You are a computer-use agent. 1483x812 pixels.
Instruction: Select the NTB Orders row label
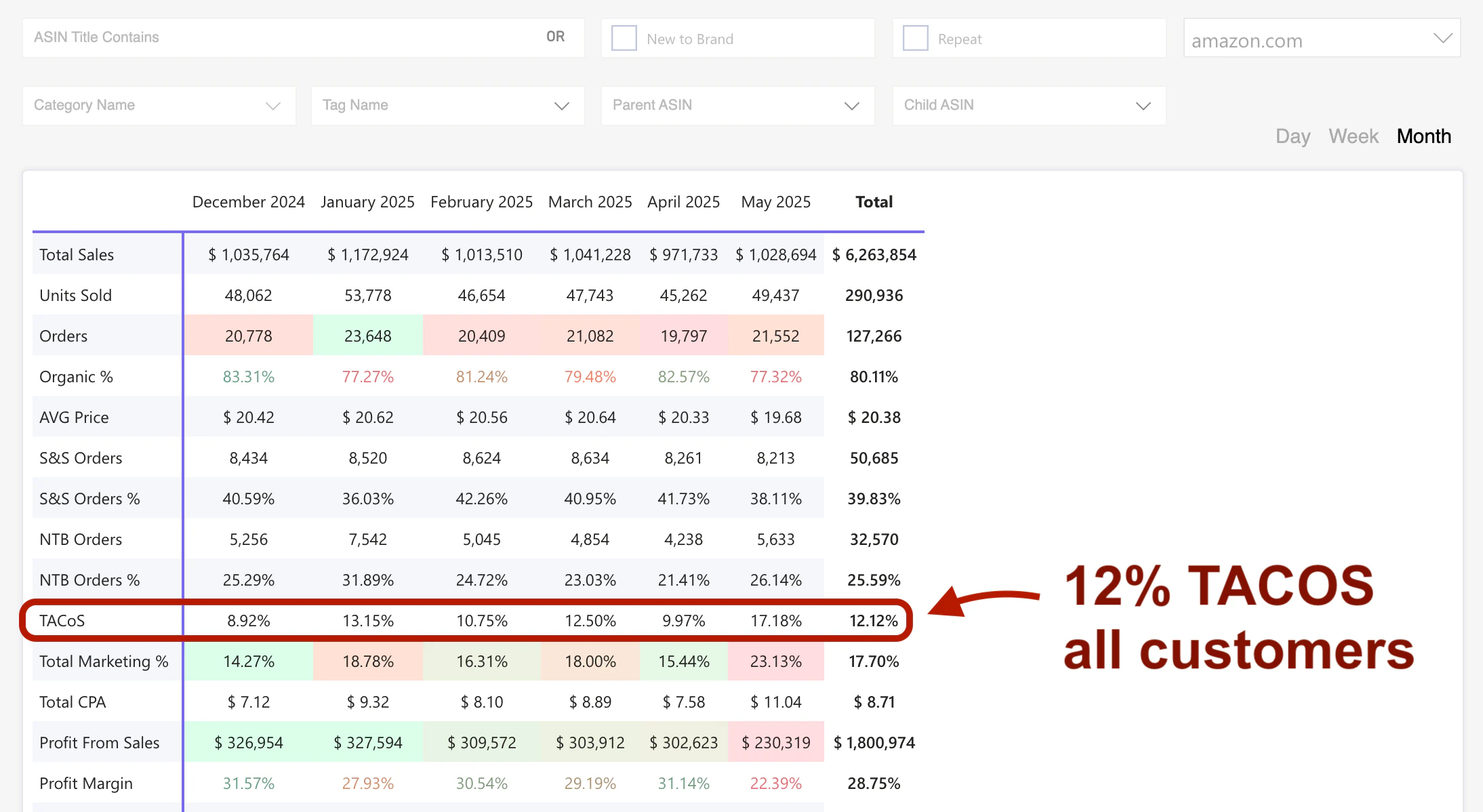(x=81, y=540)
